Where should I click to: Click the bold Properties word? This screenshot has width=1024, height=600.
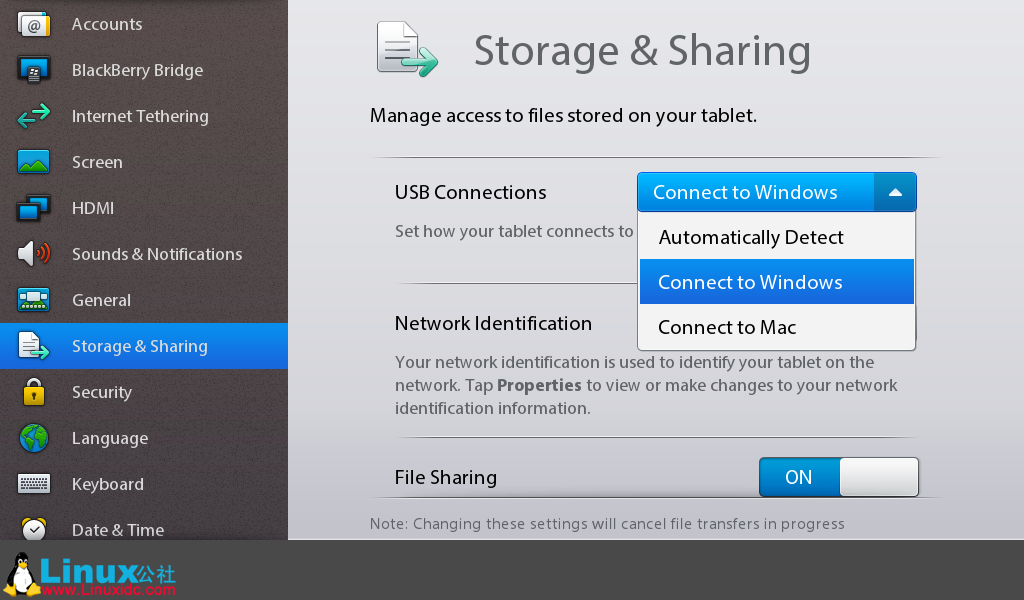(539, 385)
